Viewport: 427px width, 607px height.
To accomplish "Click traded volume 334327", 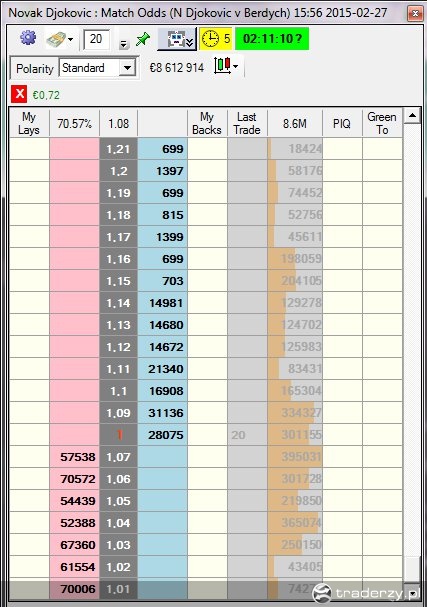I will (x=295, y=413).
